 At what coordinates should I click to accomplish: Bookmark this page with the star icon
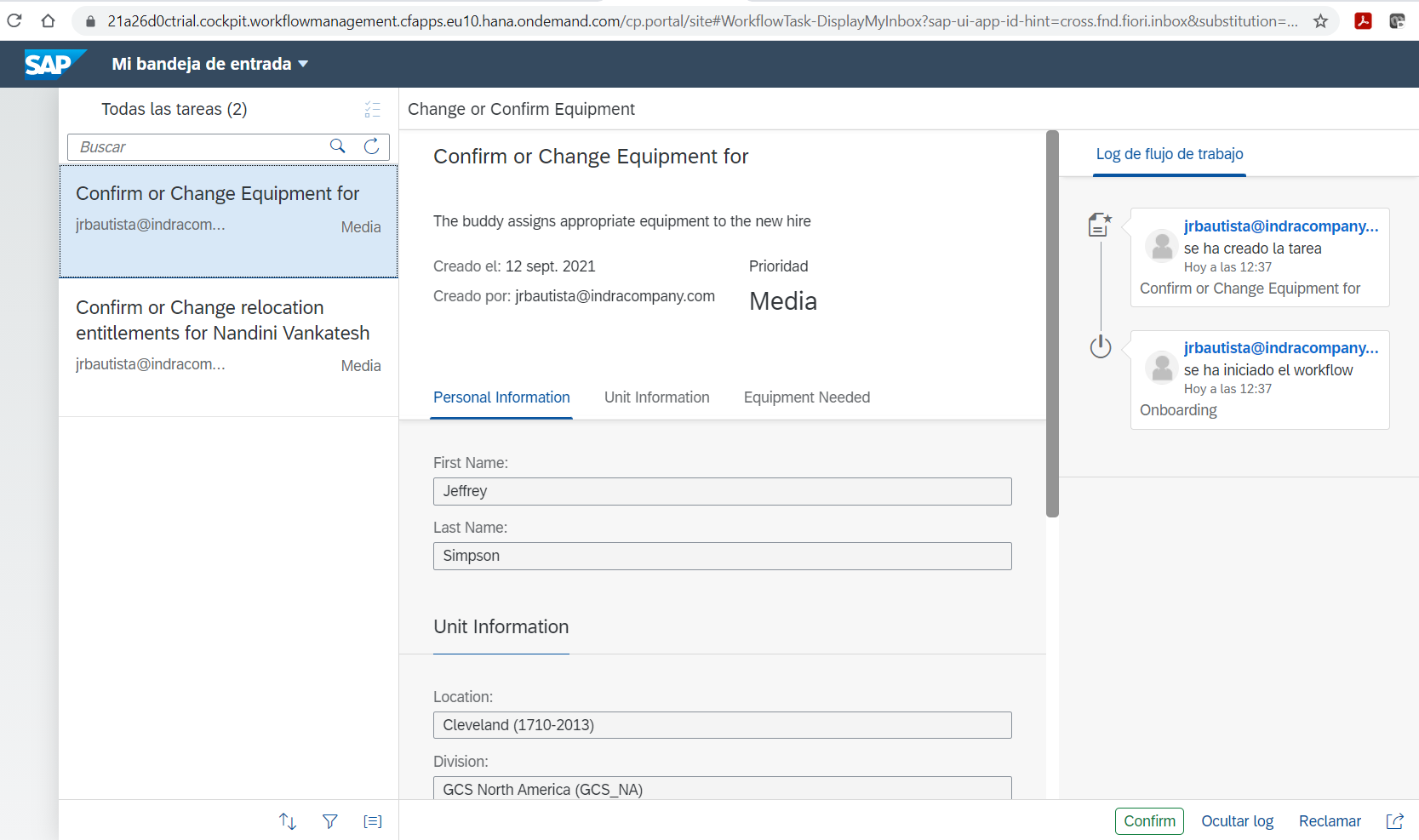pos(1320,21)
